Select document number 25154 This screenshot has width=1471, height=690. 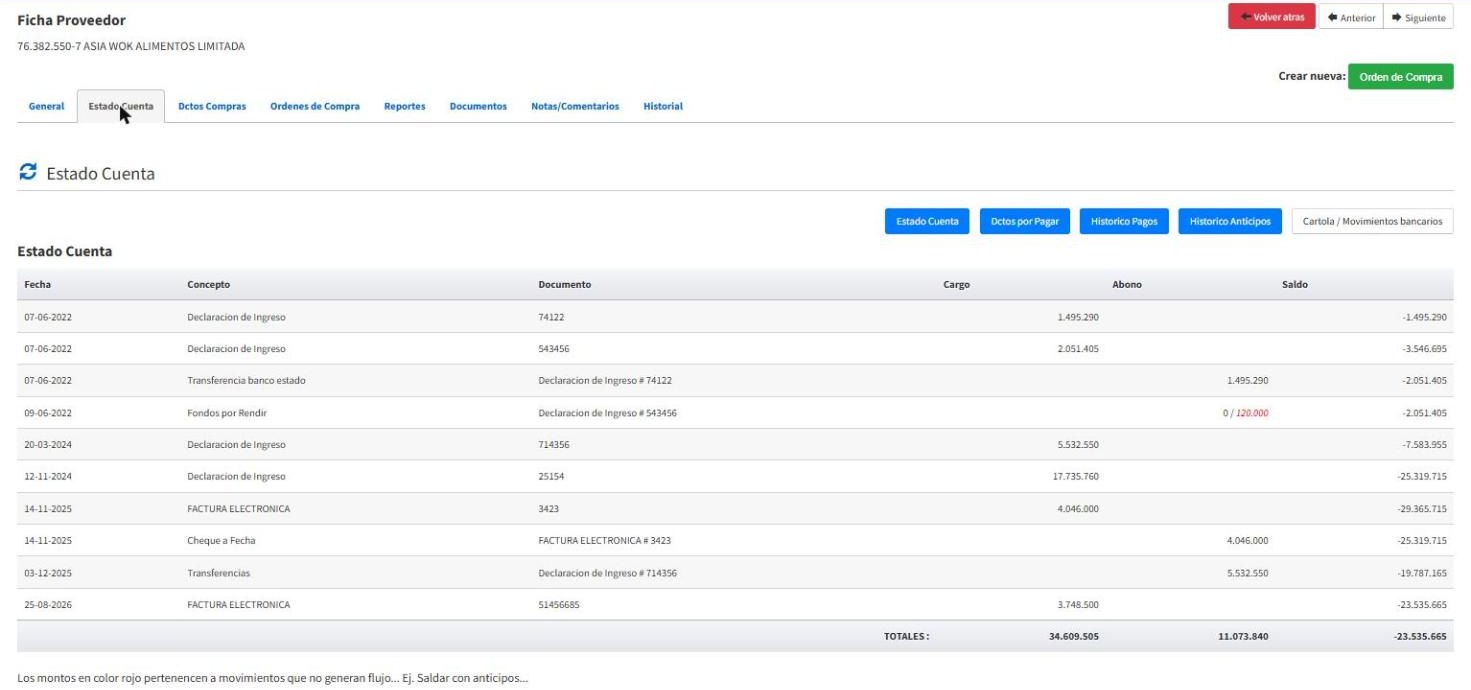point(551,477)
